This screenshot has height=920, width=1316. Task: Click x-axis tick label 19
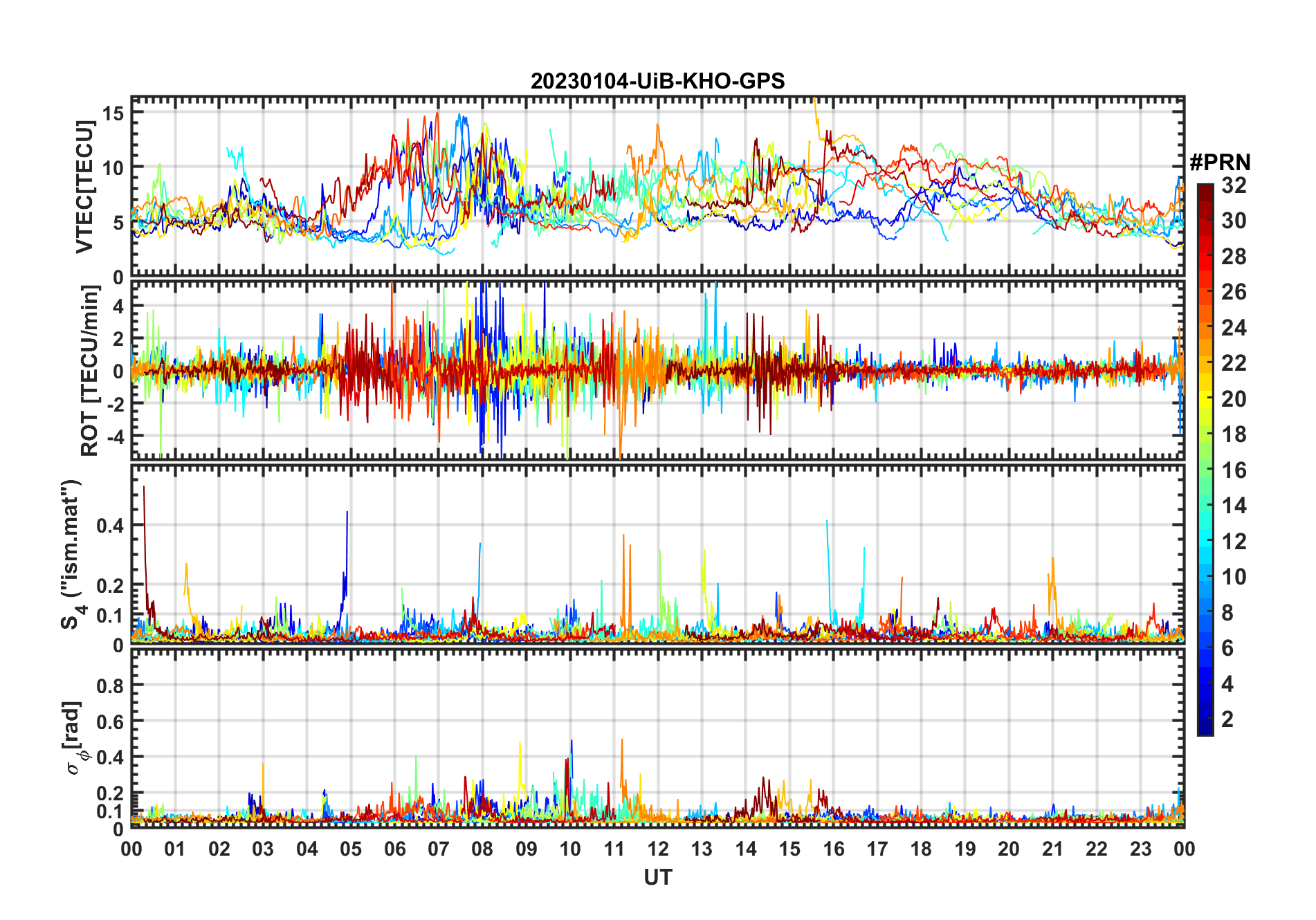[965, 849]
